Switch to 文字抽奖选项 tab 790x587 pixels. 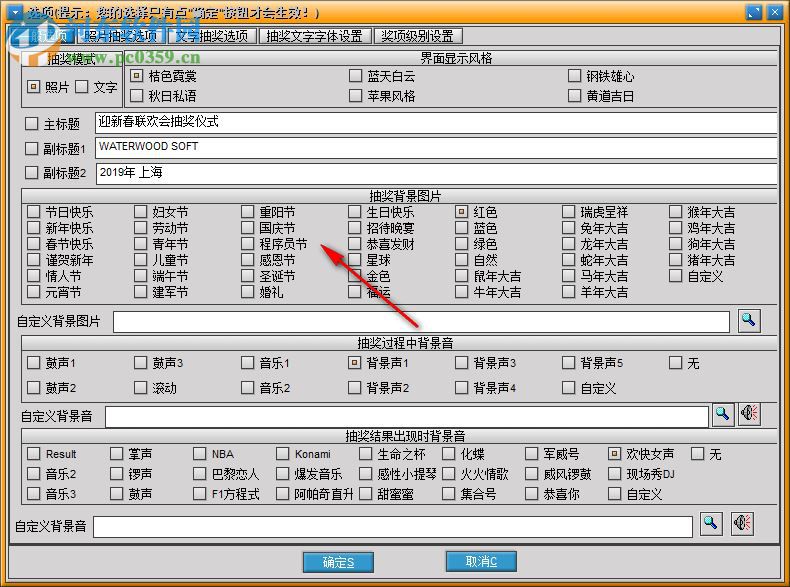click(x=212, y=36)
